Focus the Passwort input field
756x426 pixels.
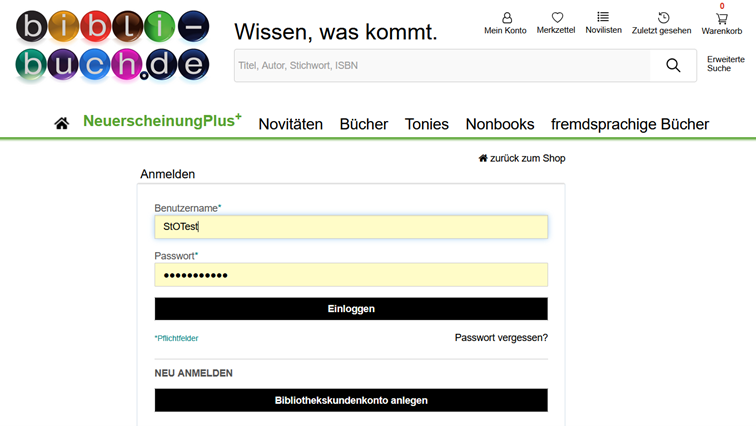tap(351, 275)
